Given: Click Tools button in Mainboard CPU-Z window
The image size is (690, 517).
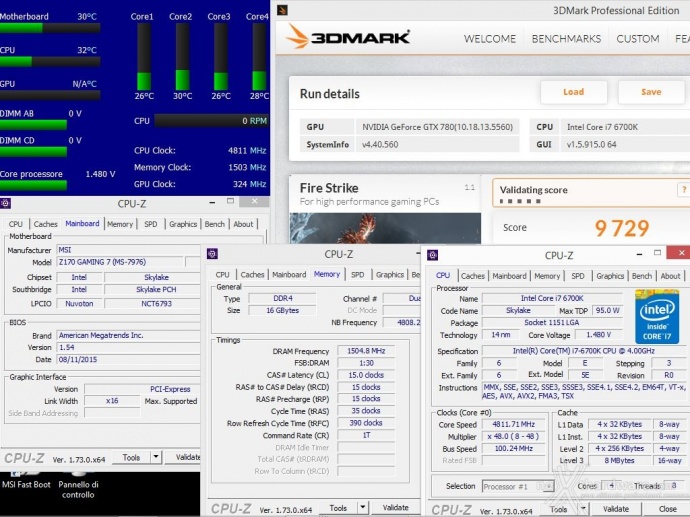Looking at the screenshot, I should pos(131,458).
